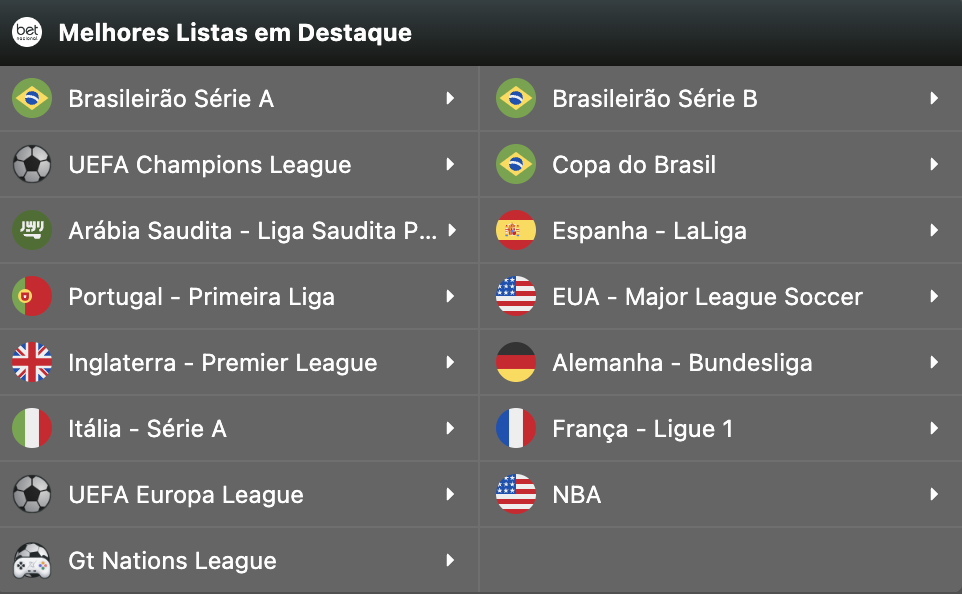Open the Copa do Brasil list
Viewport: 962px width, 594px height.
coord(634,164)
